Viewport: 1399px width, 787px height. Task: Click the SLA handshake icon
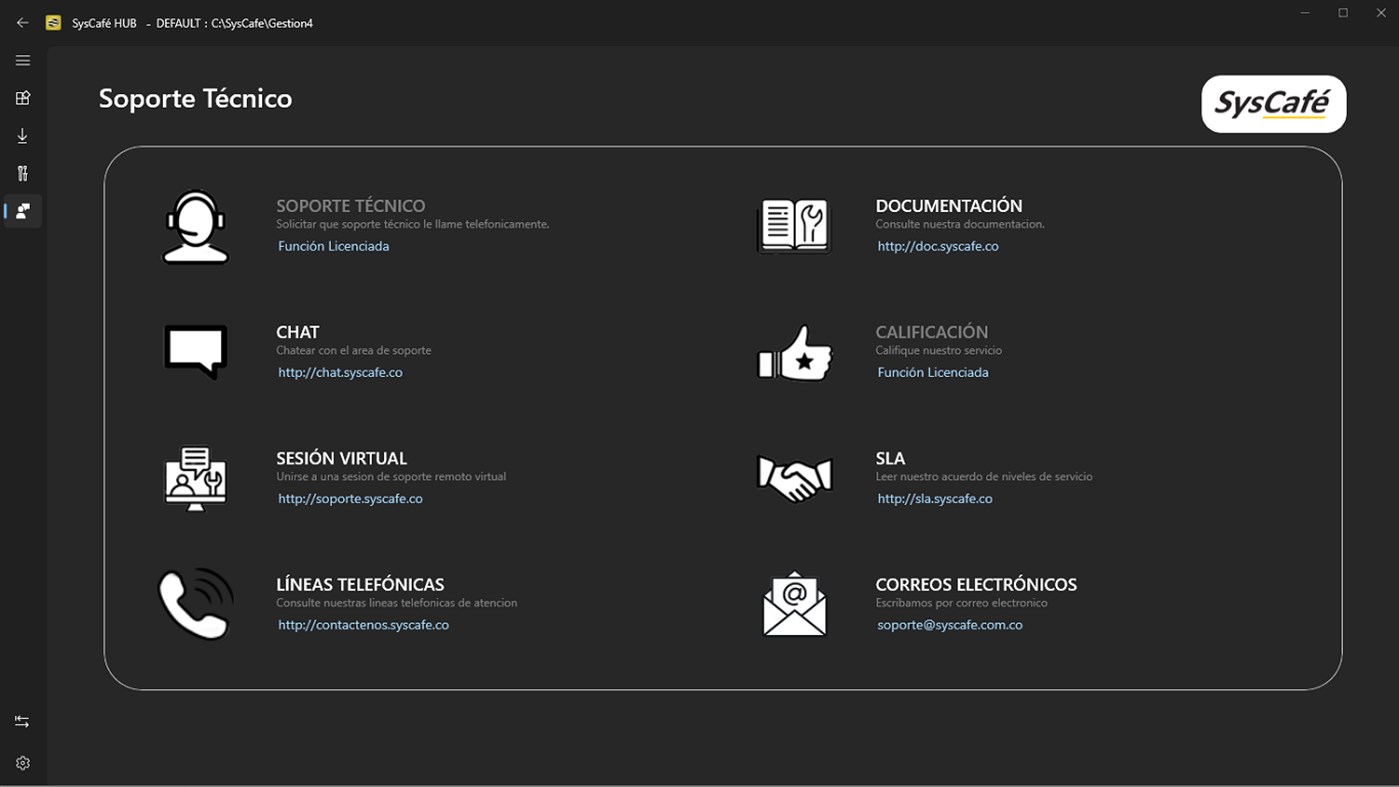coord(794,477)
